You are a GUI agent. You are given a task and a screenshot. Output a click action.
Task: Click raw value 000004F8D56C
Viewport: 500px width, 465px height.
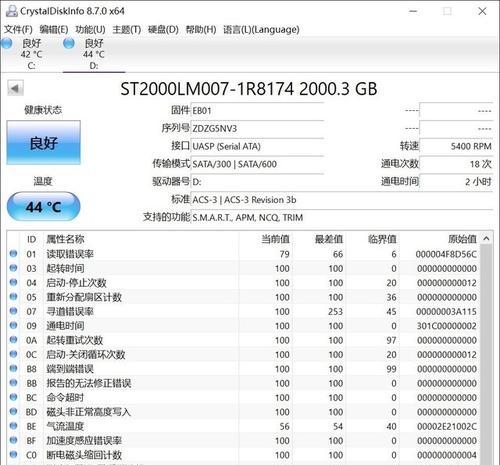[x=446, y=254]
